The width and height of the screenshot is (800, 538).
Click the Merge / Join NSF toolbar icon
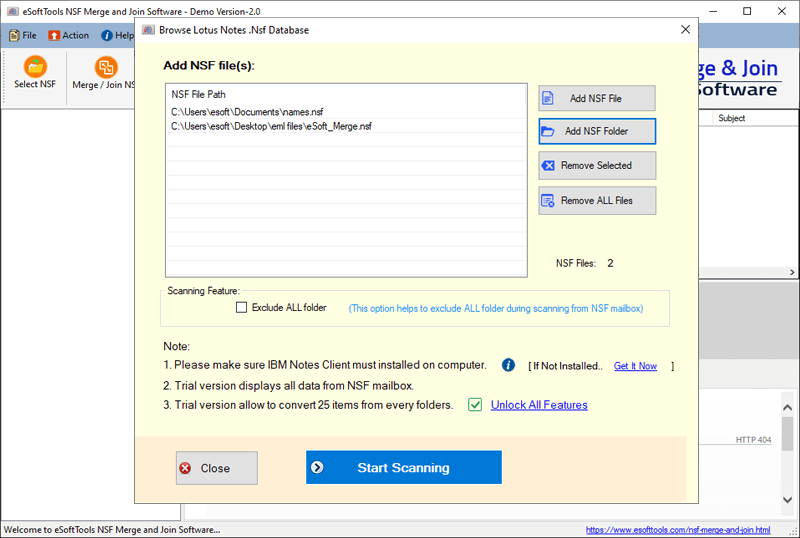click(105, 67)
